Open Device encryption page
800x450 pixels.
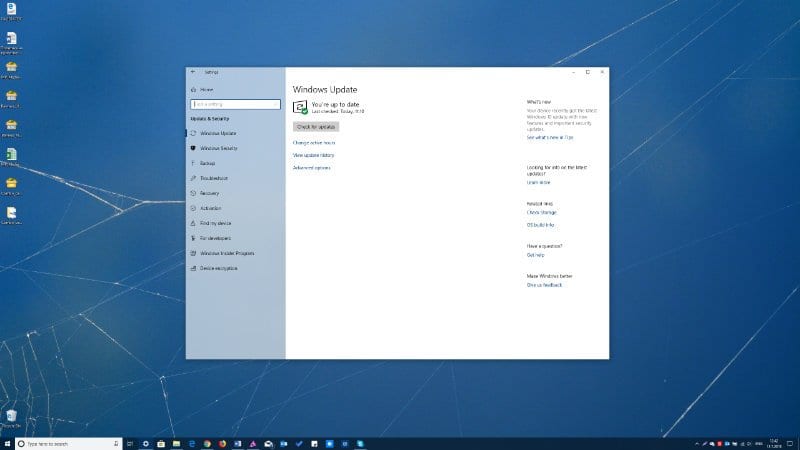(x=218, y=268)
